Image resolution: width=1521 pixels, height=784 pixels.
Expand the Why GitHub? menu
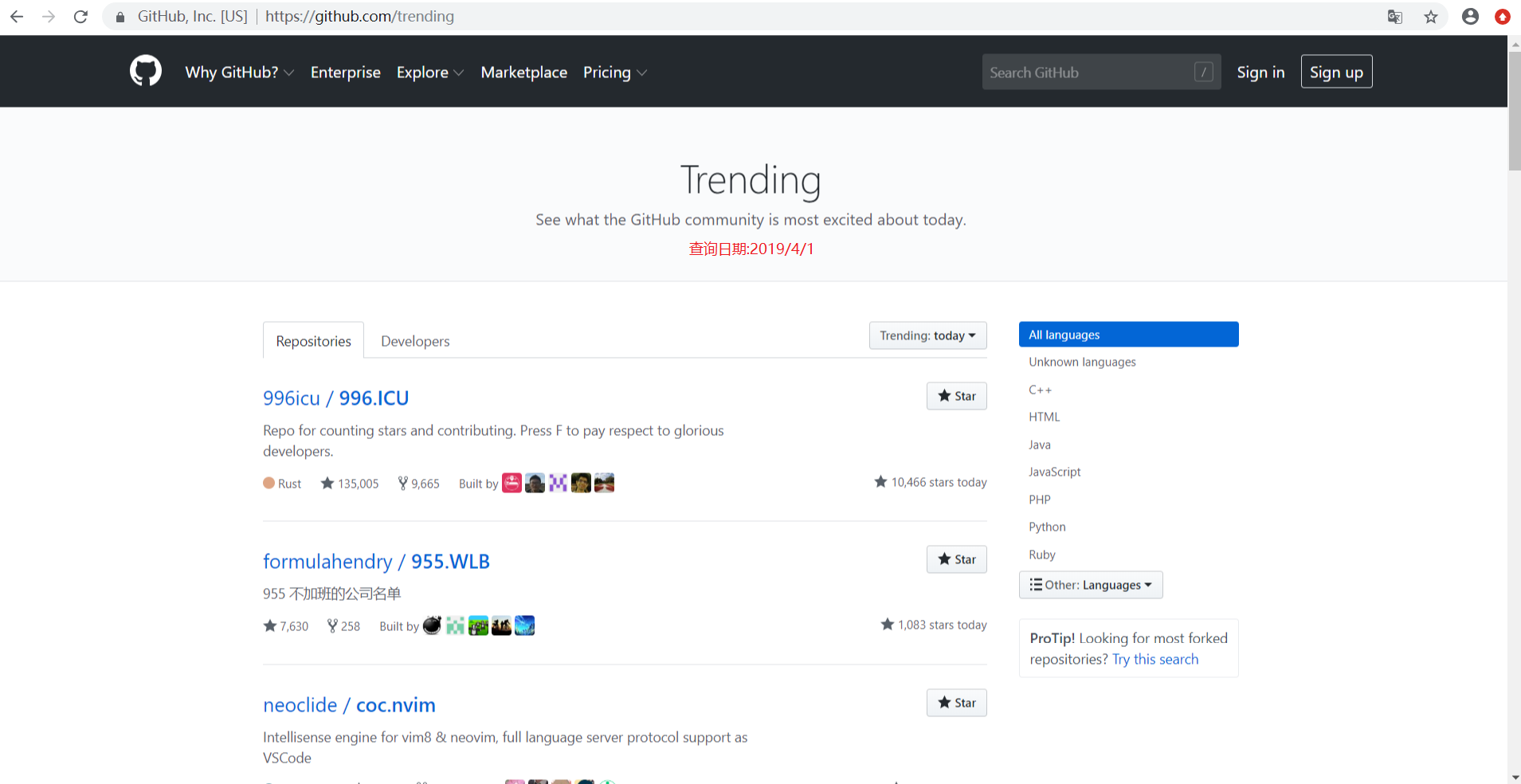click(x=240, y=73)
